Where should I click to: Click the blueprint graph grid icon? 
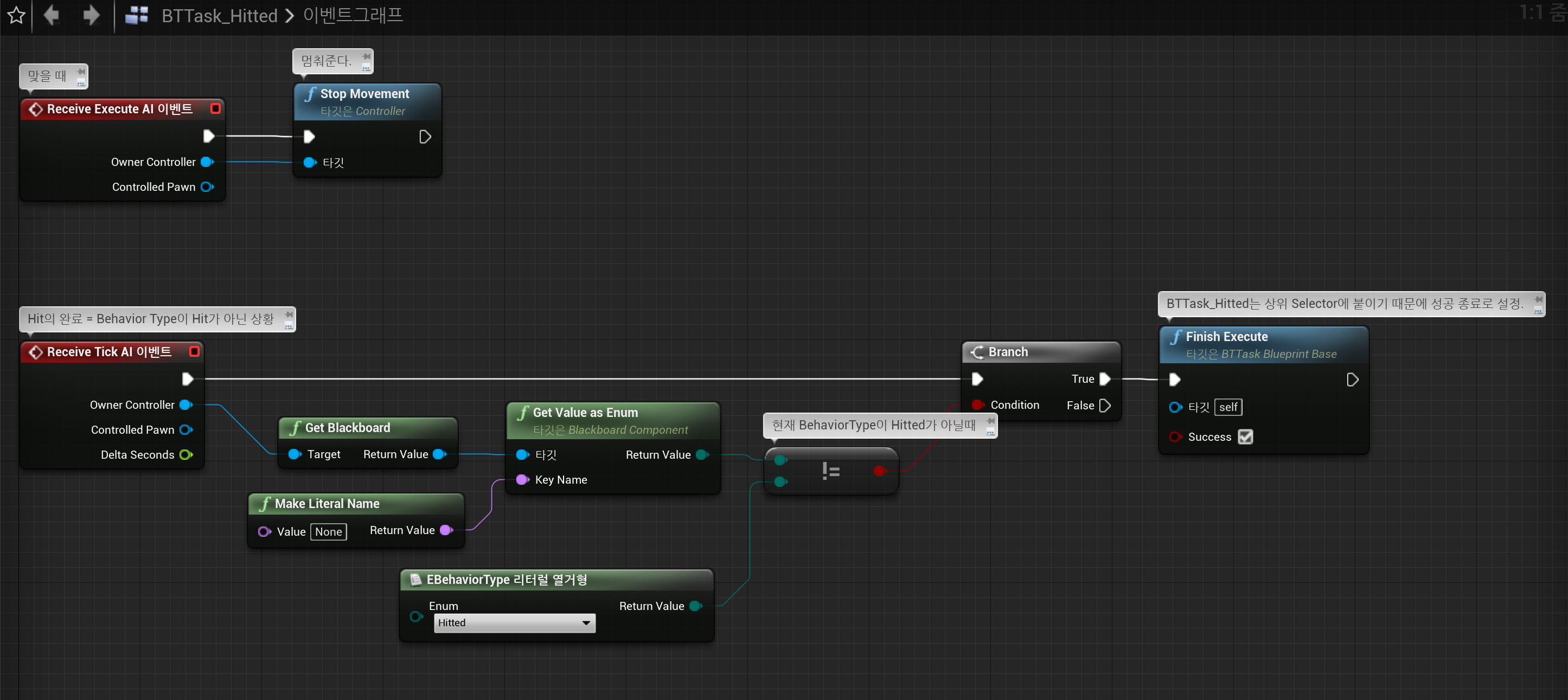pyautogui.click(x=136, y=15)
